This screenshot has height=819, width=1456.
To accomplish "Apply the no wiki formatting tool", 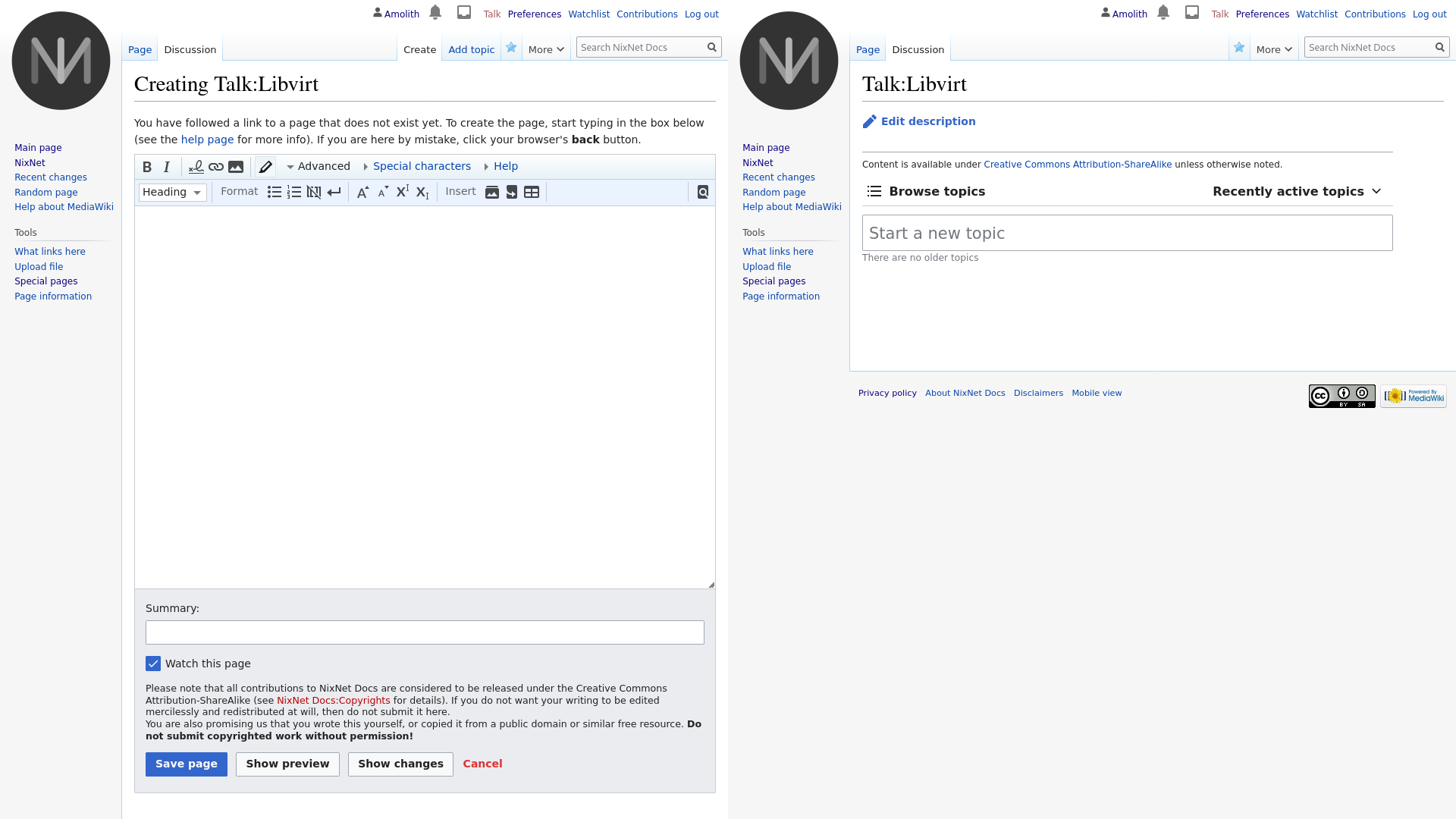I will (314, 193).
